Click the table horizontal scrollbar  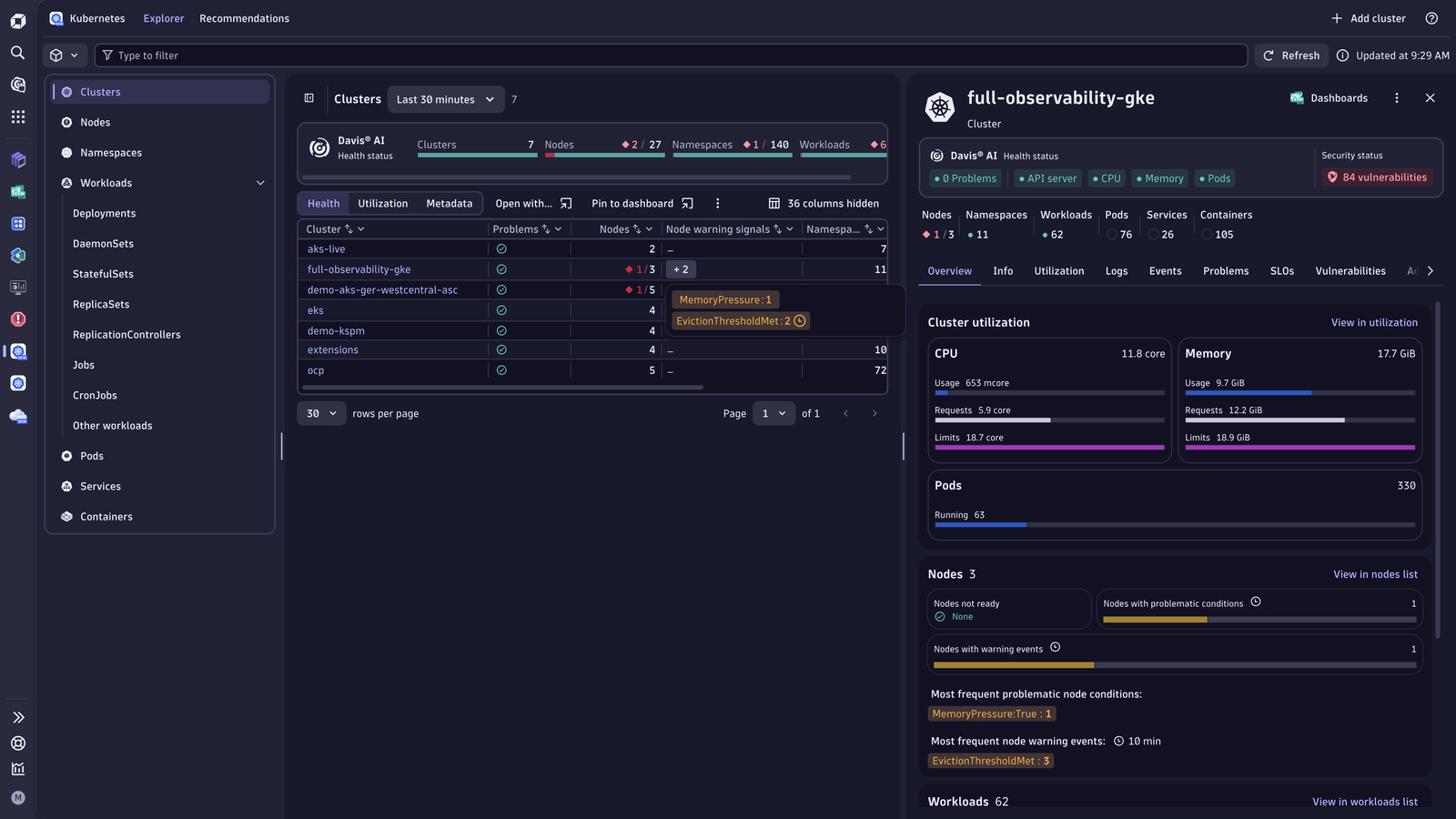click(x=500, y=388)
